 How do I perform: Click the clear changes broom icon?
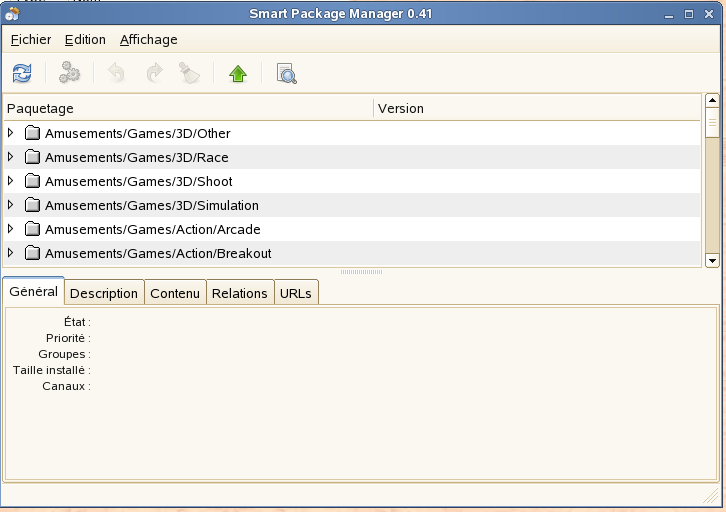coord(189,73)
